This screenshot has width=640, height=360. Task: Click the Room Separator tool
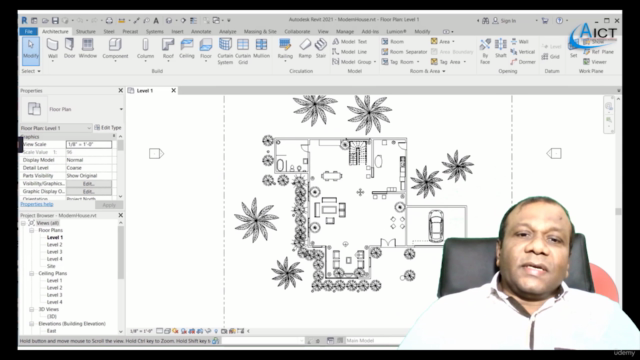404,52
